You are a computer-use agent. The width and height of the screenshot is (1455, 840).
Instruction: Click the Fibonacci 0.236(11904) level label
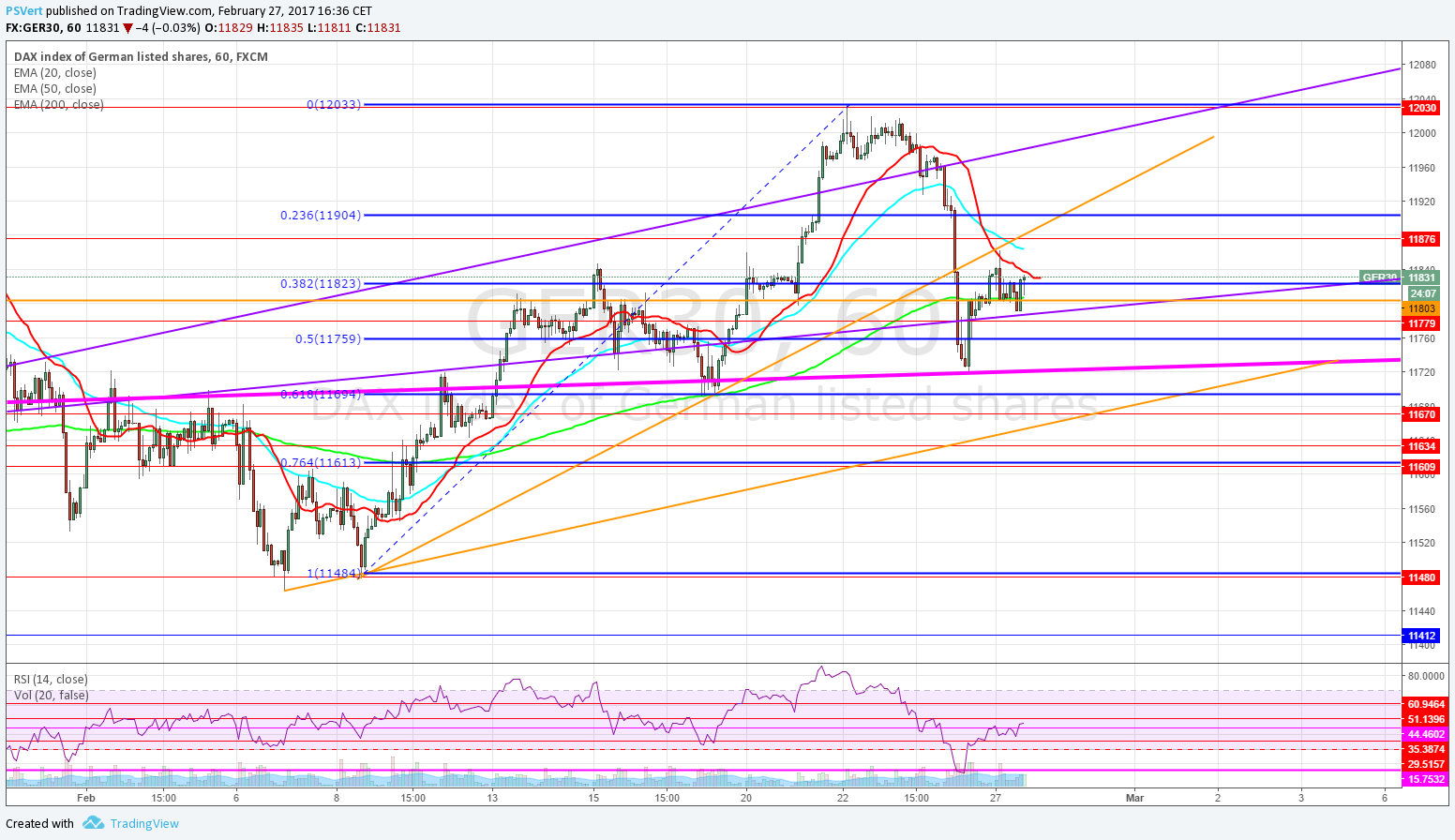321,215
